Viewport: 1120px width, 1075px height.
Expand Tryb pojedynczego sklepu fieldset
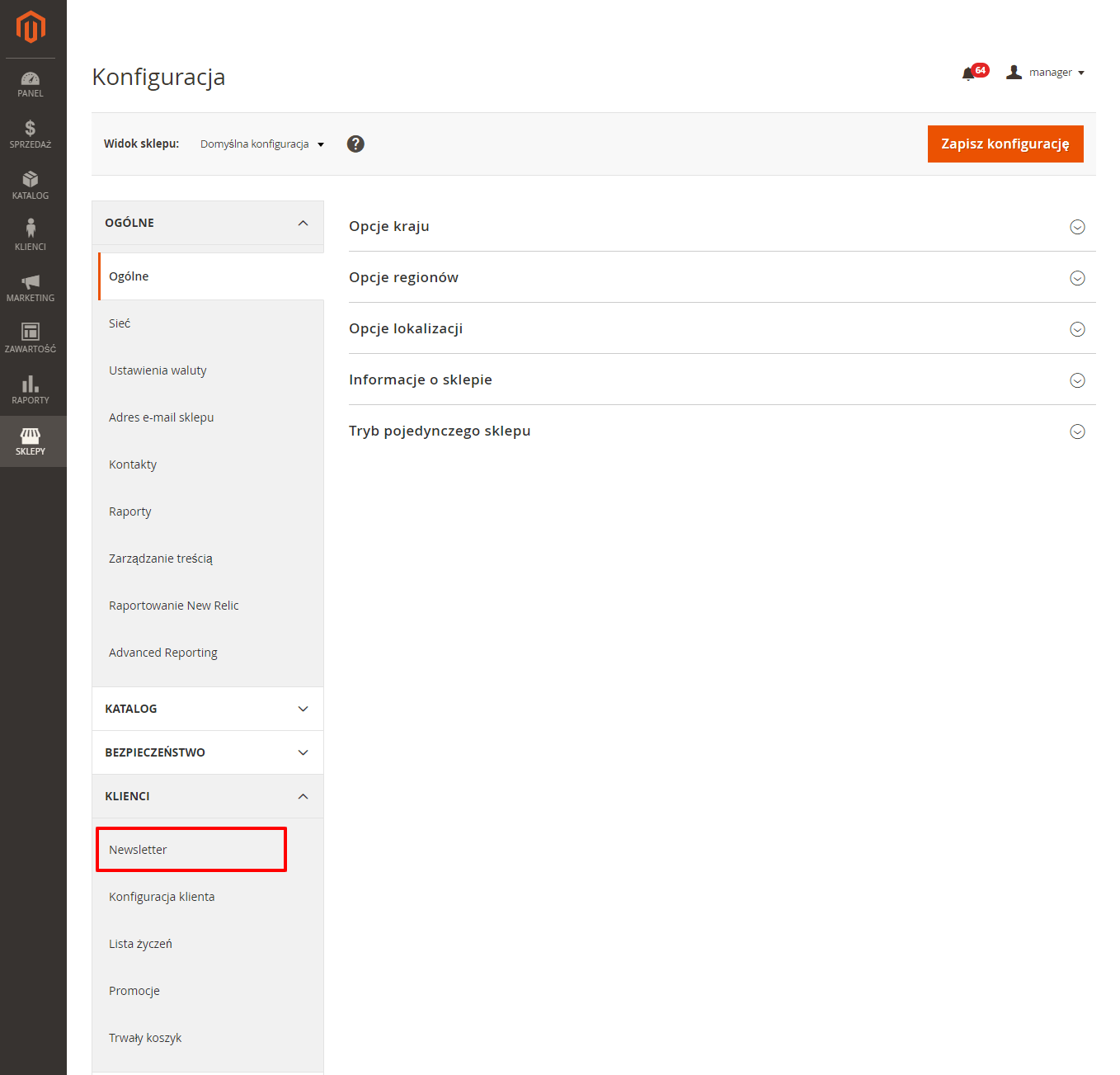point(722,431)
